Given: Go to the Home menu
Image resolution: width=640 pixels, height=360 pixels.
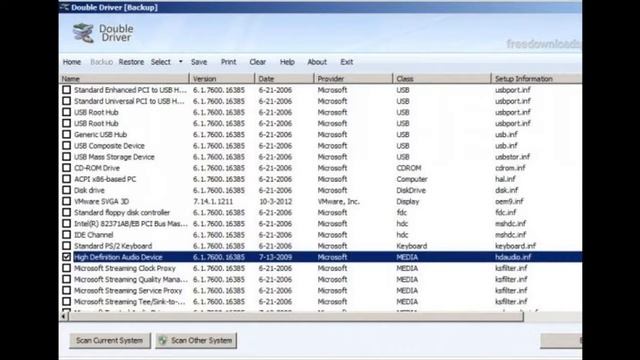Looking at the screenshot, I should pos(72,62).
